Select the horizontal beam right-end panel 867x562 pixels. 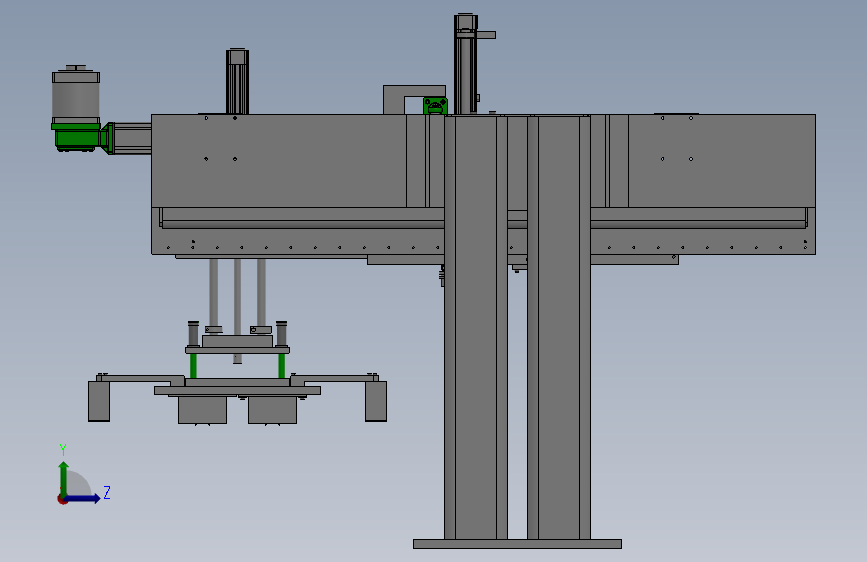pos(722,161)
